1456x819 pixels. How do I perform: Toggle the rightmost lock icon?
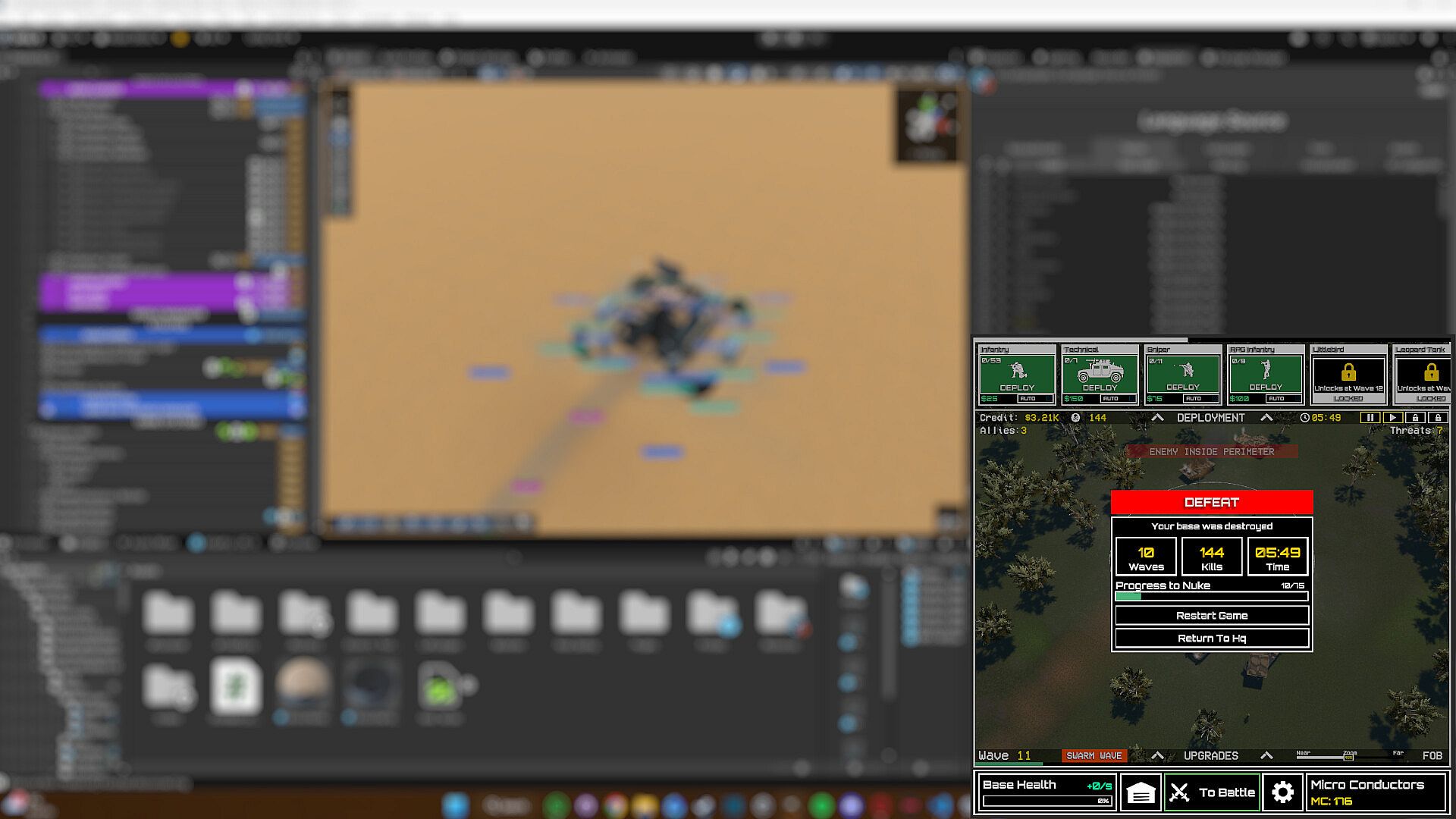[x=1438, y=418]
